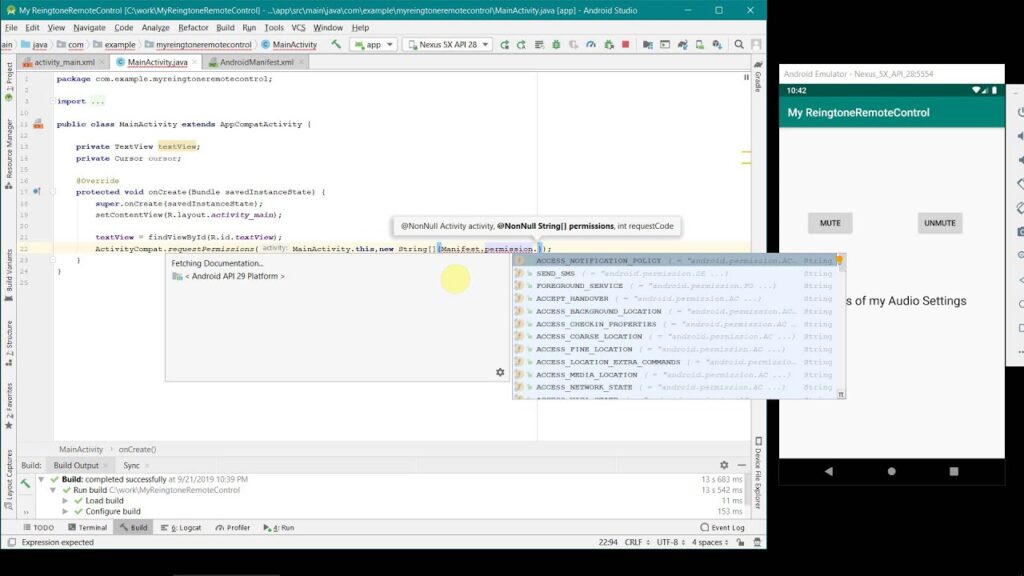
Task: Open the Terminal tool window
Action: point(88,528)
